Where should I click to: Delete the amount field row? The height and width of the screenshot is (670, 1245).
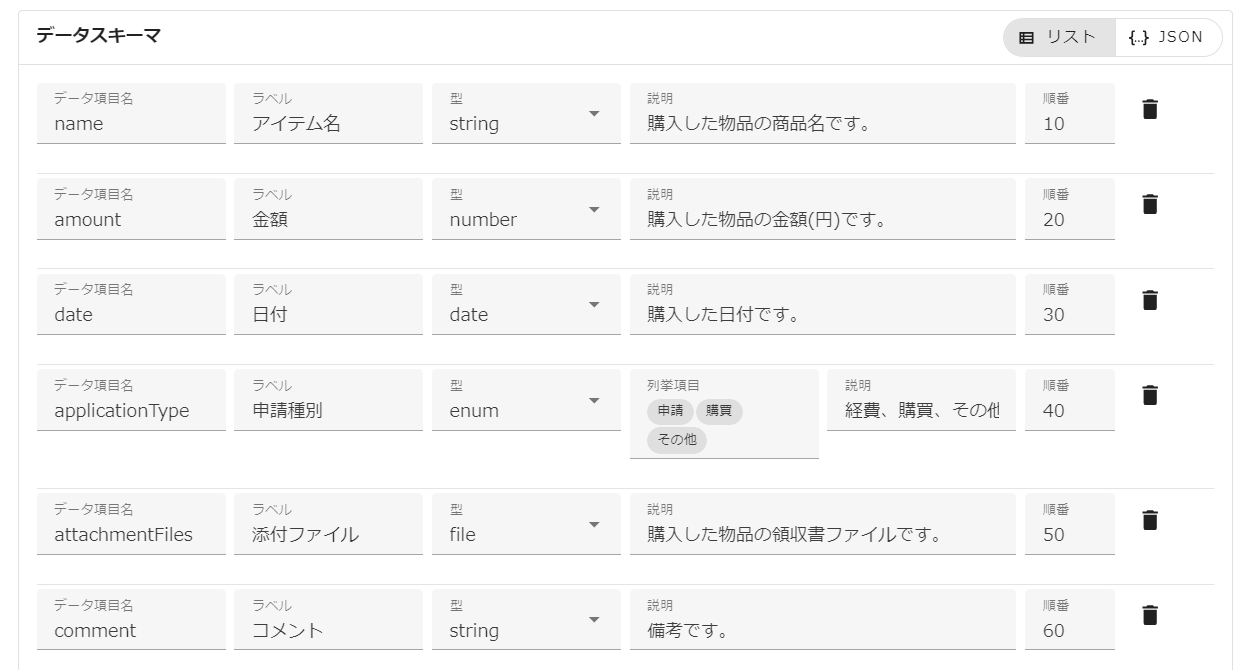pyautogui.click(x=1150, y=205)
